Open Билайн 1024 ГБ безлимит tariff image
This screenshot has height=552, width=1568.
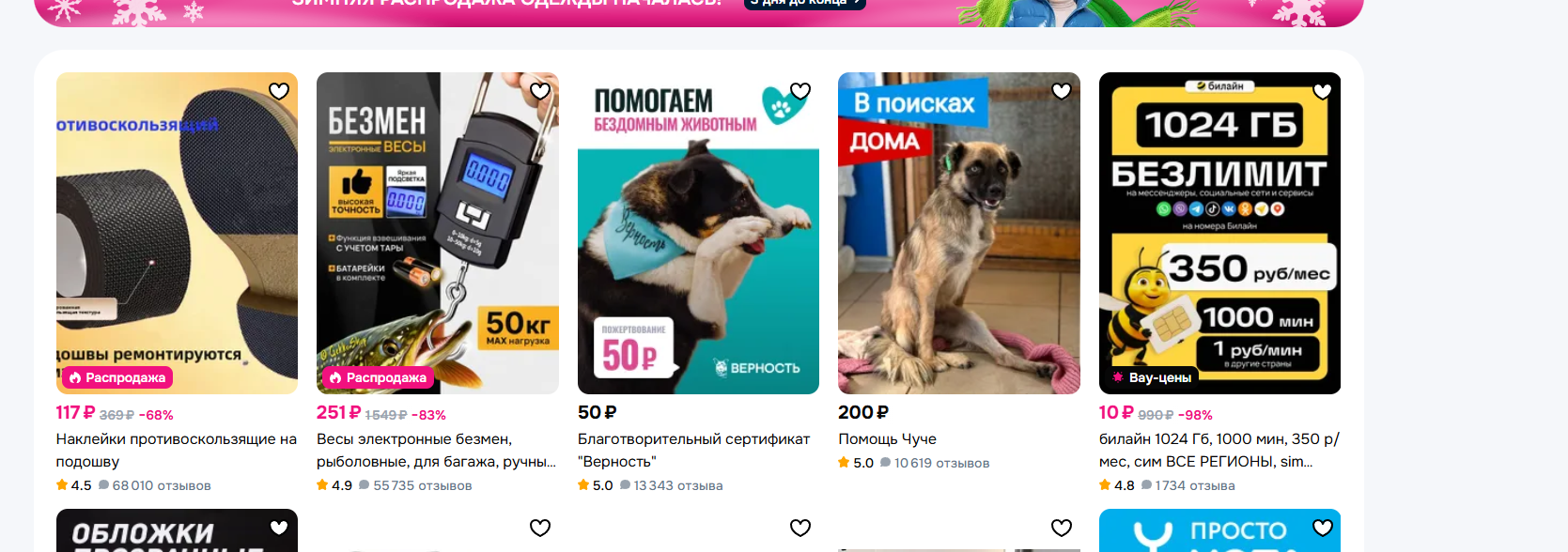coord(1219,233)
